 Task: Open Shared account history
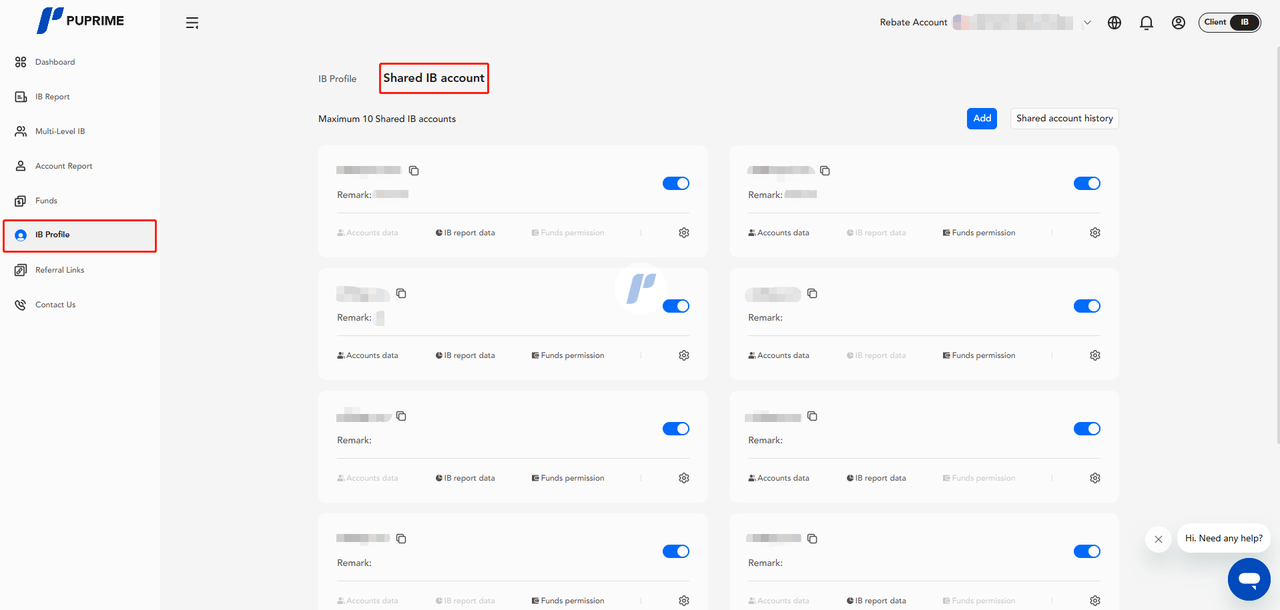(x=1064, y=118)
